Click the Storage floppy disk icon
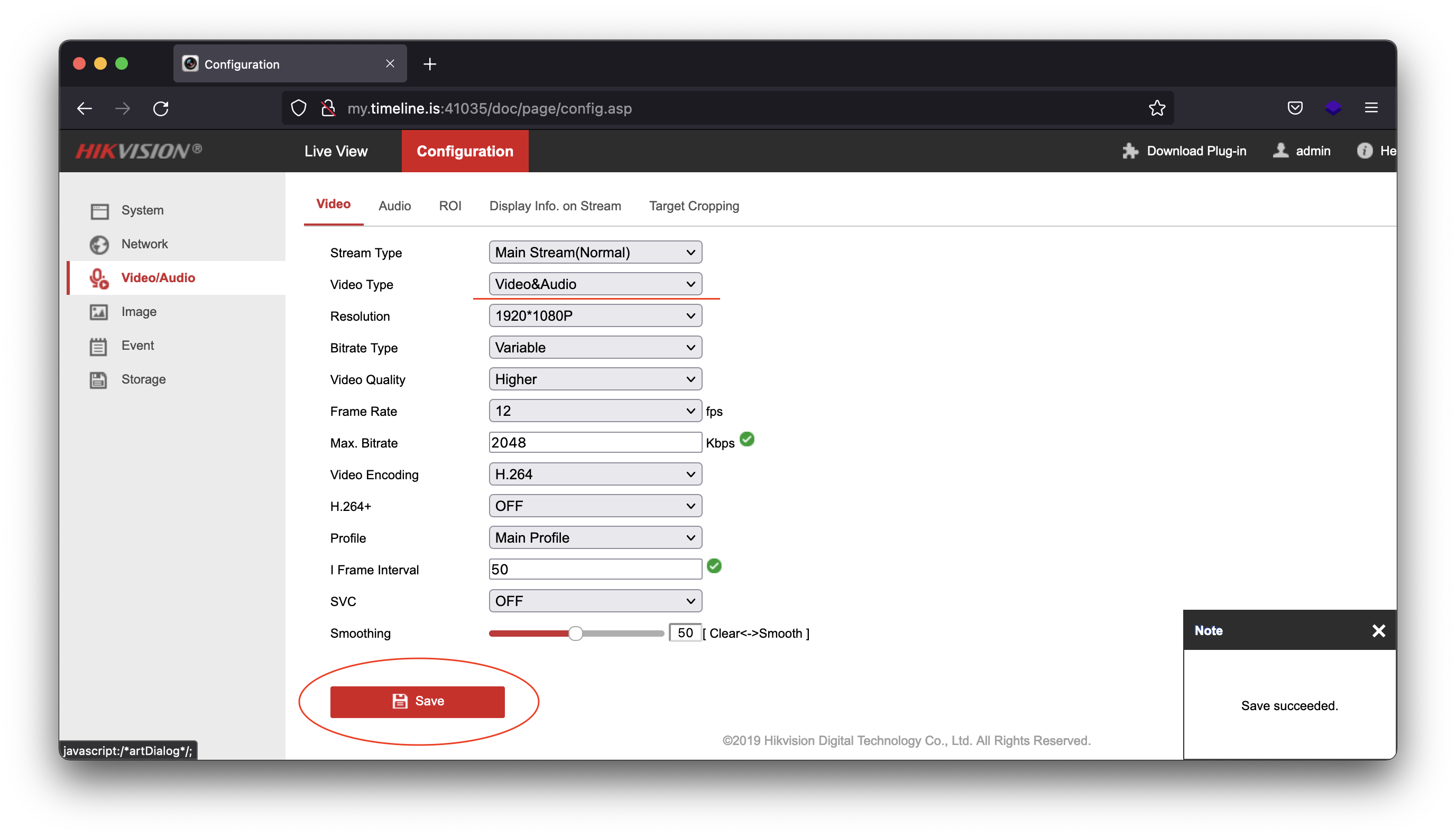The height and width of the screenshot is (838, 1456). pyautogui.click(x=99, y=380)
